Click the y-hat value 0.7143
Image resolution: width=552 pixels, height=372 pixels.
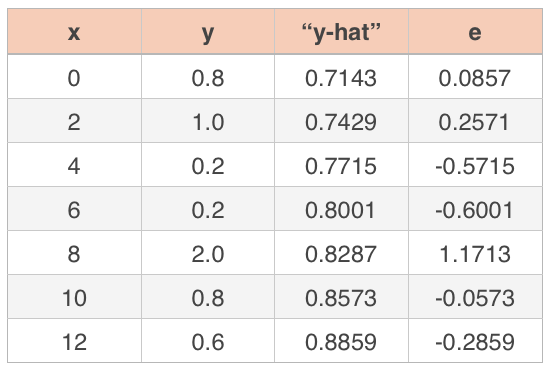point(341,77)
